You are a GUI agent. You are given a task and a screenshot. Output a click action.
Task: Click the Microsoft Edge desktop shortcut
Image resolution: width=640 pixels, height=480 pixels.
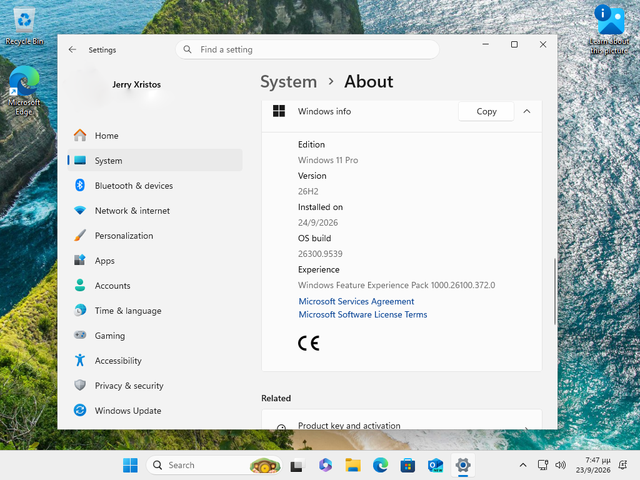click(24, 91)
